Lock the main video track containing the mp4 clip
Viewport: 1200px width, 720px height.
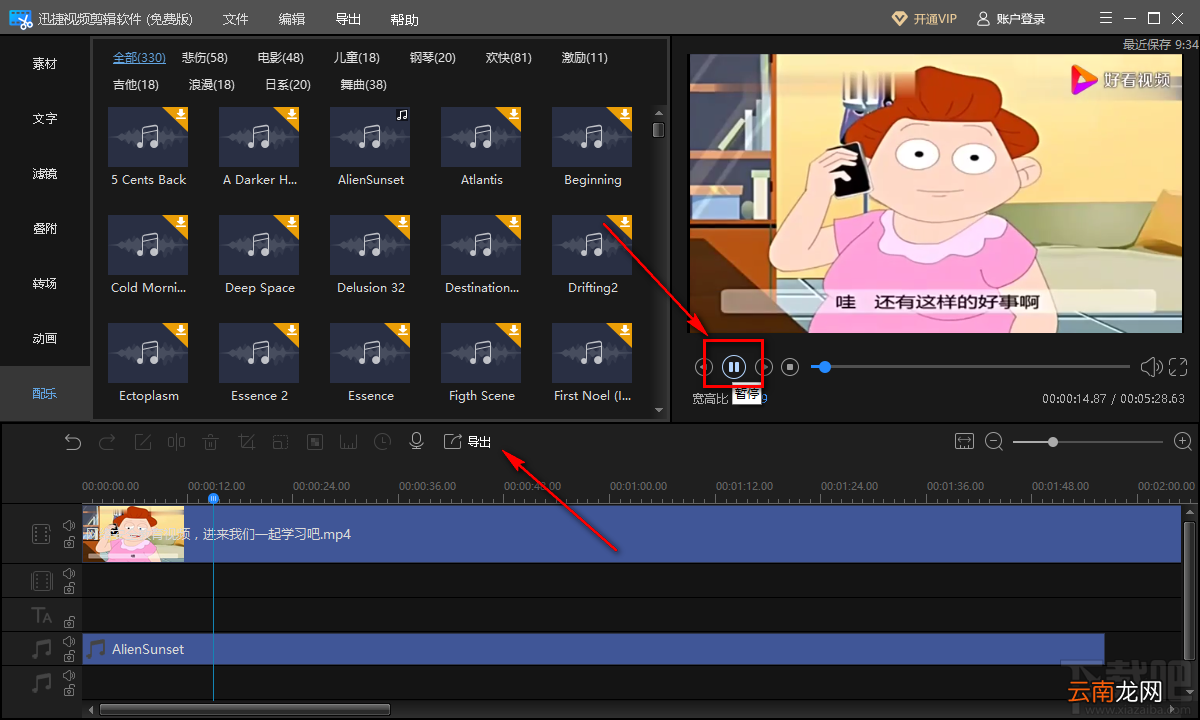pos(69,542)
